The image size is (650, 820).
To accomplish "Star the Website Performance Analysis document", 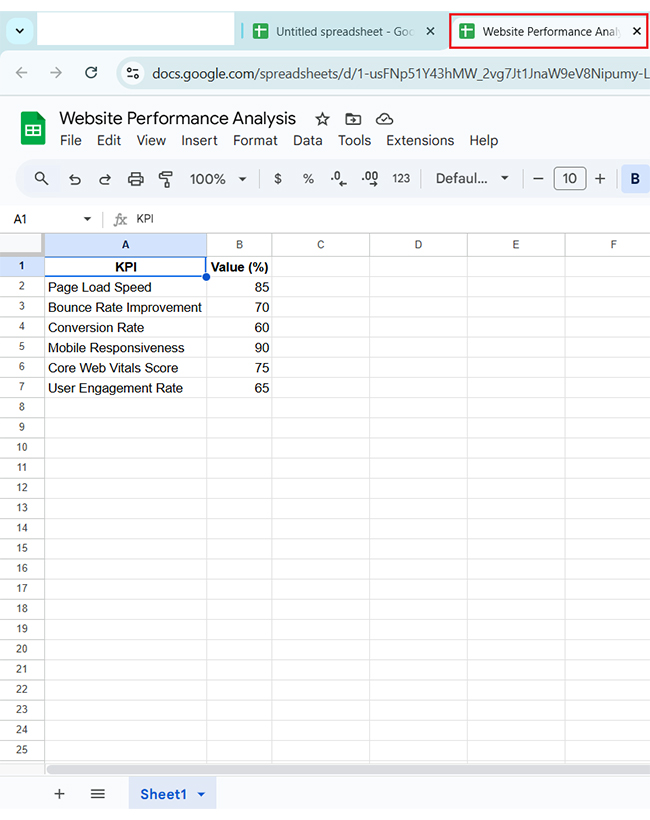I will [x=322, y=119].
